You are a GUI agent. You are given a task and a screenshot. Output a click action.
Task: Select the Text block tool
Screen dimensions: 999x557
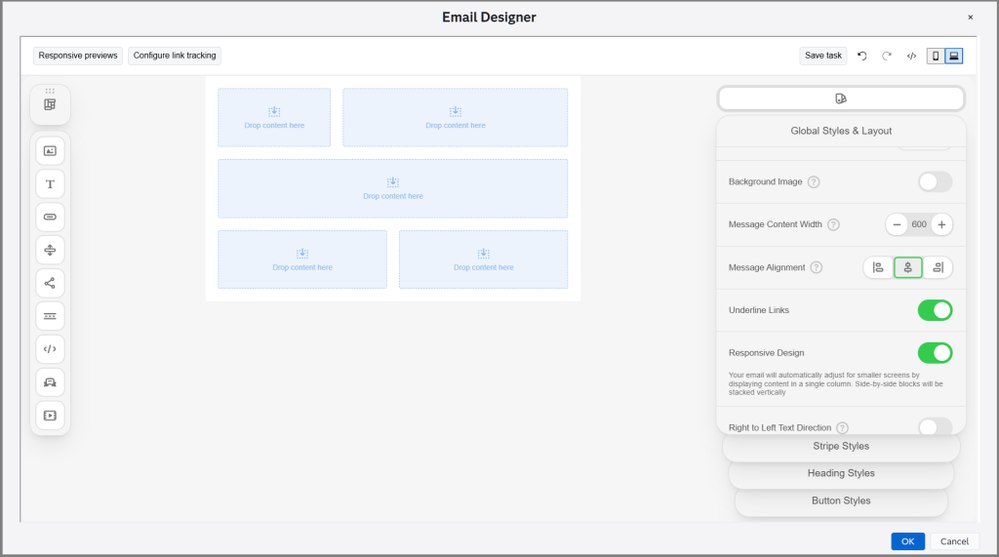50,184
